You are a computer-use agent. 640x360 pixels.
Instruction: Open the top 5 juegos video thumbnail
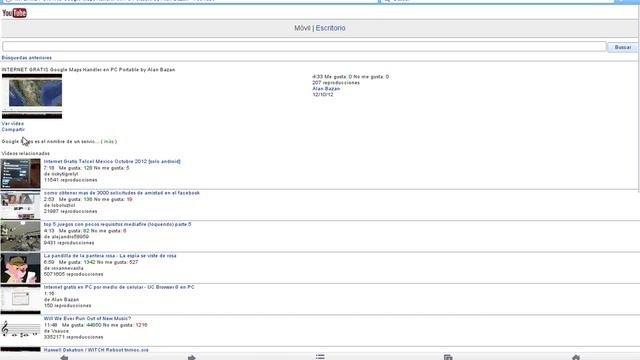tap(20, 236)
